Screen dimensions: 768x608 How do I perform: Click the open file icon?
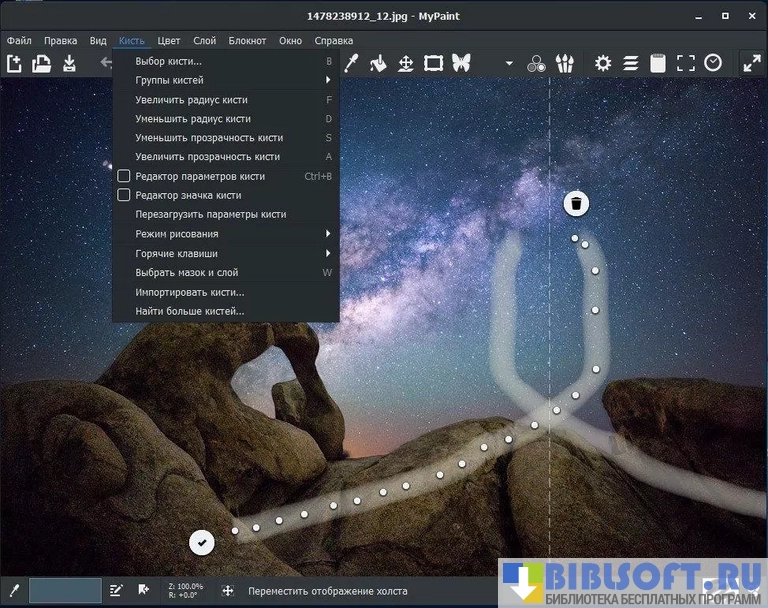click(41, 63)
